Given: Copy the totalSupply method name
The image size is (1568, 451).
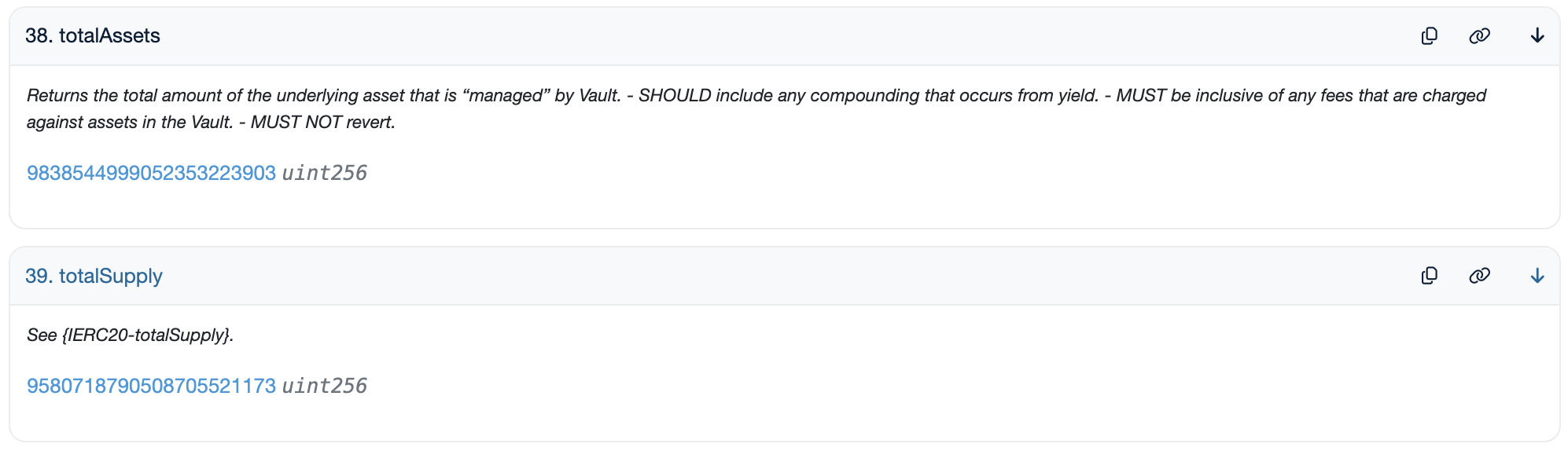Looking at the screenshot, I should (x=1430, y=276).
